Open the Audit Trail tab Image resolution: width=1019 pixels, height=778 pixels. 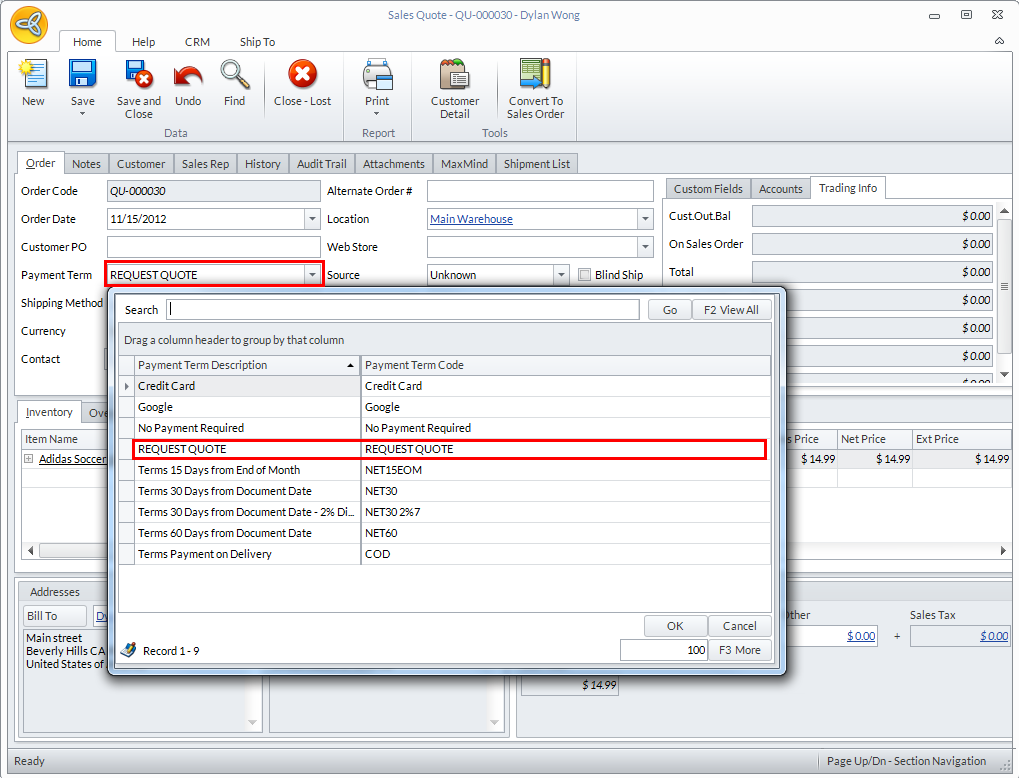pyautogui.click(x=321, y=164)
